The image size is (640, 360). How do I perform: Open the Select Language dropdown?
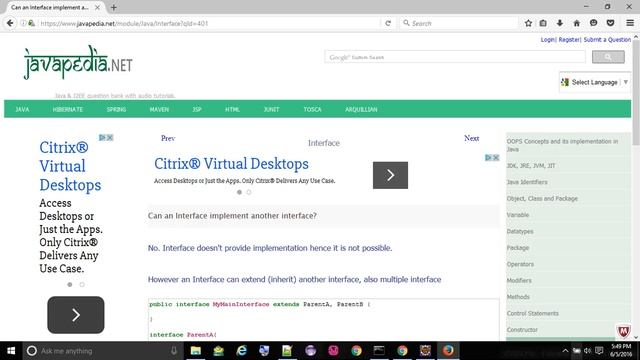coord(595,82)
